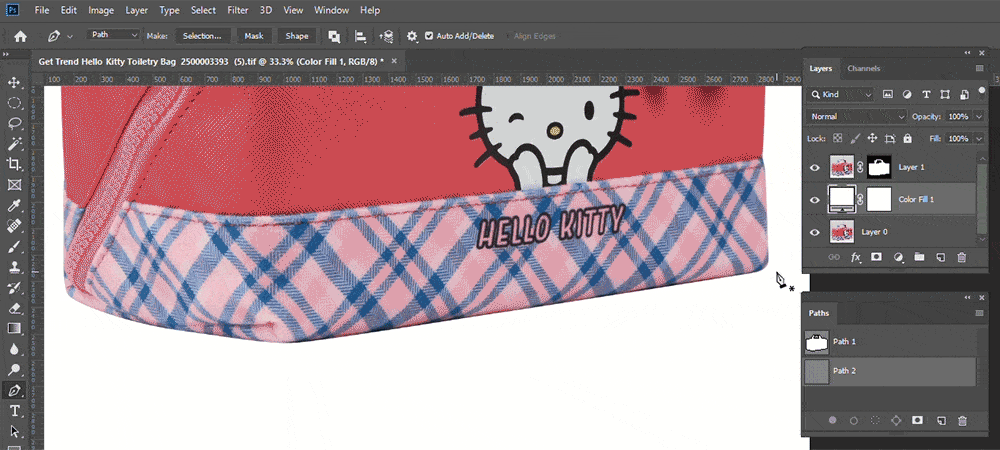
Task: Select the Dodge tool
Action: click(14, 369)
